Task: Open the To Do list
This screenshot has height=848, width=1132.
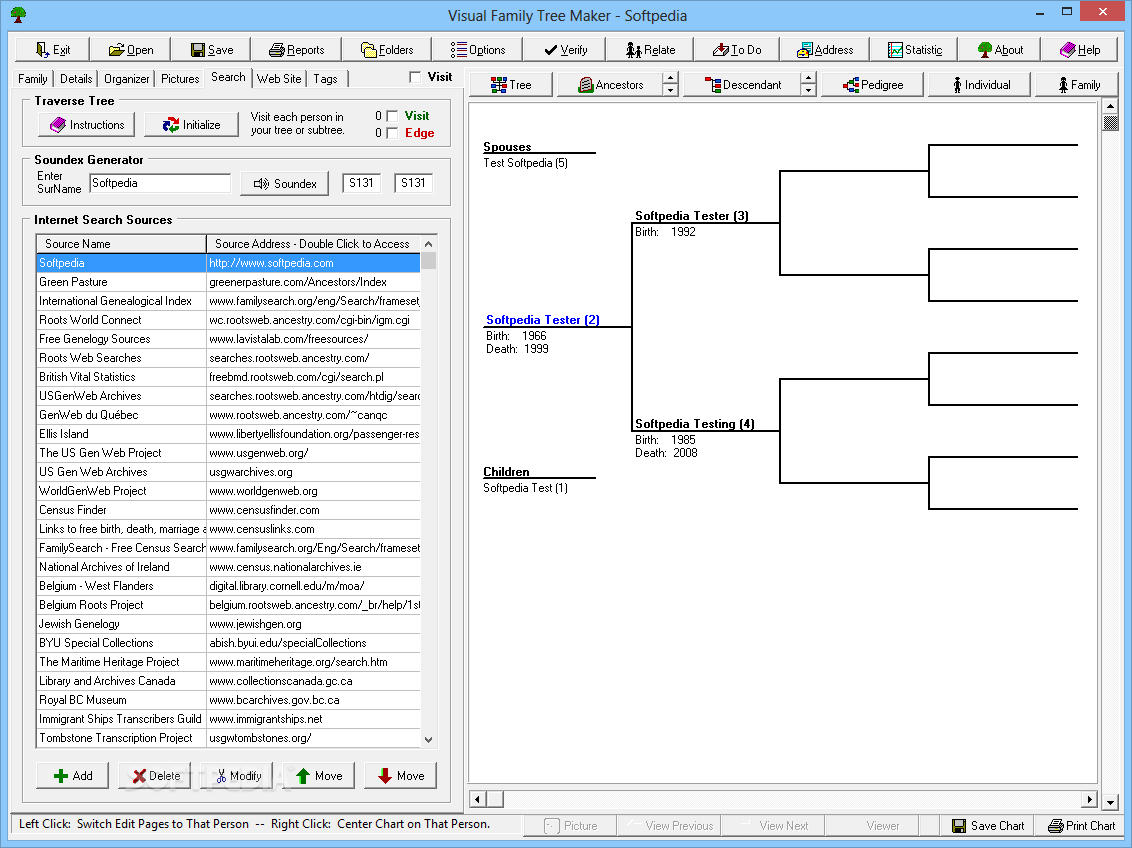Action: [736, 50]
